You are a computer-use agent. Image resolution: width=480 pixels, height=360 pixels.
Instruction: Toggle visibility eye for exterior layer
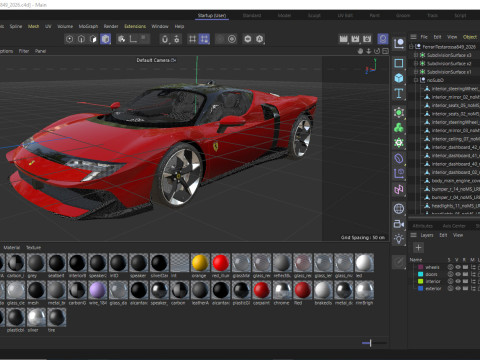[458, 288]
